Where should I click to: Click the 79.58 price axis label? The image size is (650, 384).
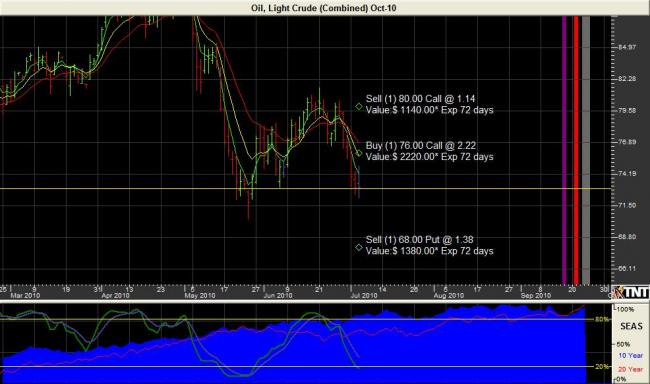pos(627,111)
